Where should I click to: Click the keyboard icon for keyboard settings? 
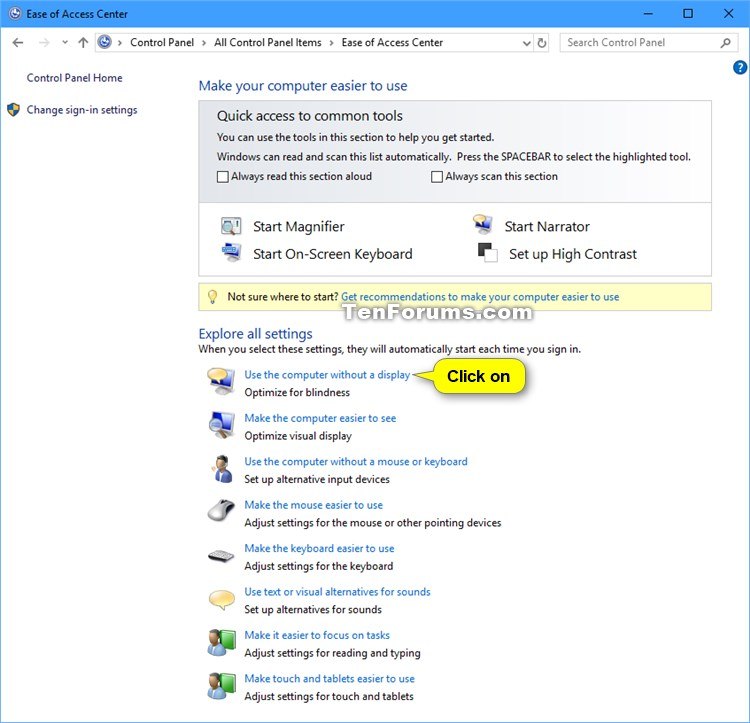(221, 556)
